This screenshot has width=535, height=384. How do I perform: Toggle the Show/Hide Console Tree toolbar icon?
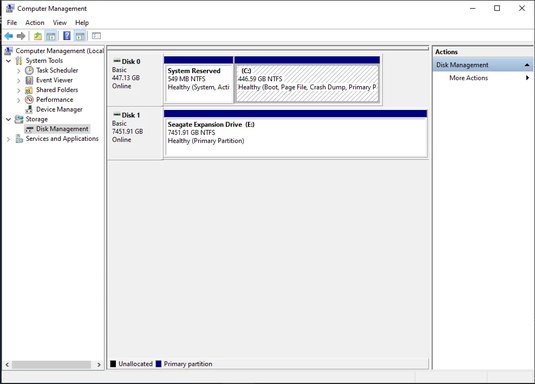(51, 35)
